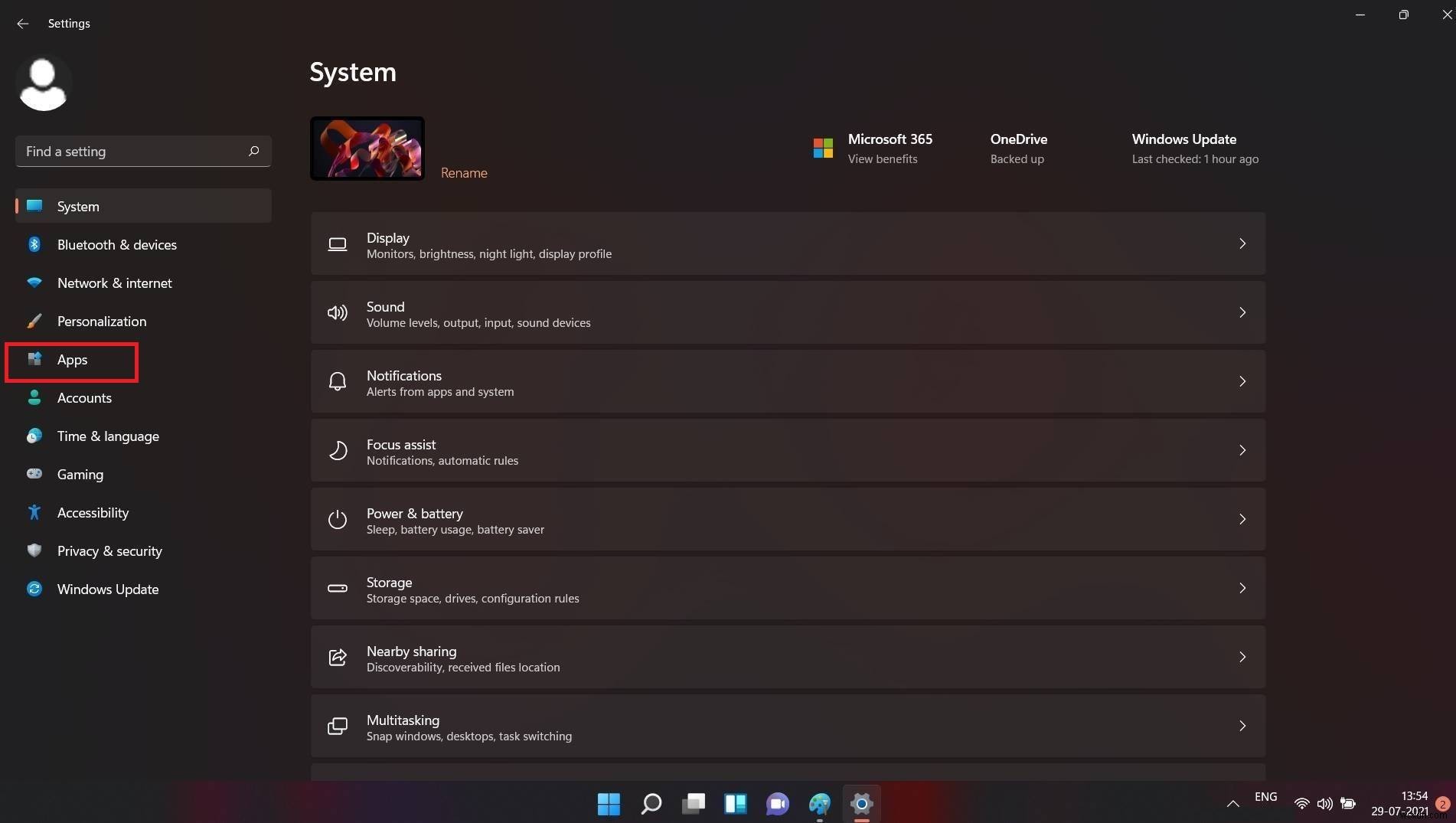Viewport: 1456px width, 823px height.
Task: Switch to Personalization settings
Action: pyautogui.click(x=102, y=321)
